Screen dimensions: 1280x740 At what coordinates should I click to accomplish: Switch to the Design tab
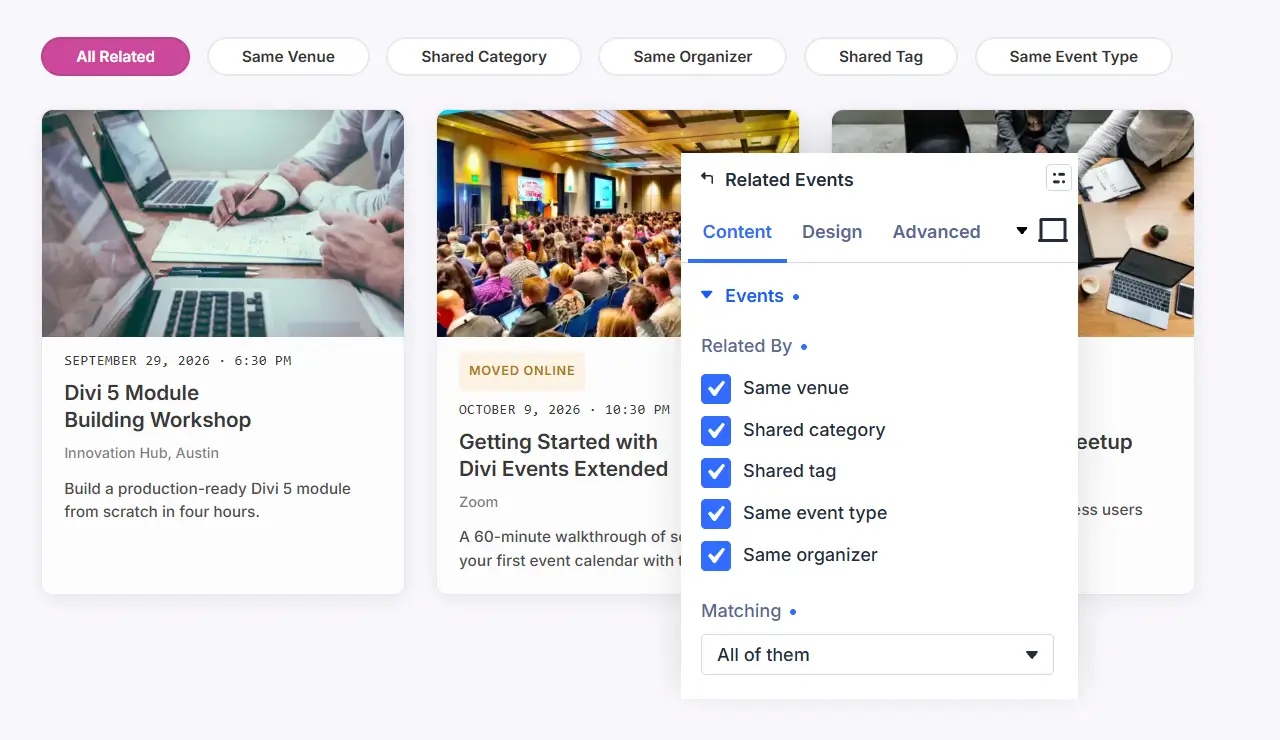tap(832, 232)
